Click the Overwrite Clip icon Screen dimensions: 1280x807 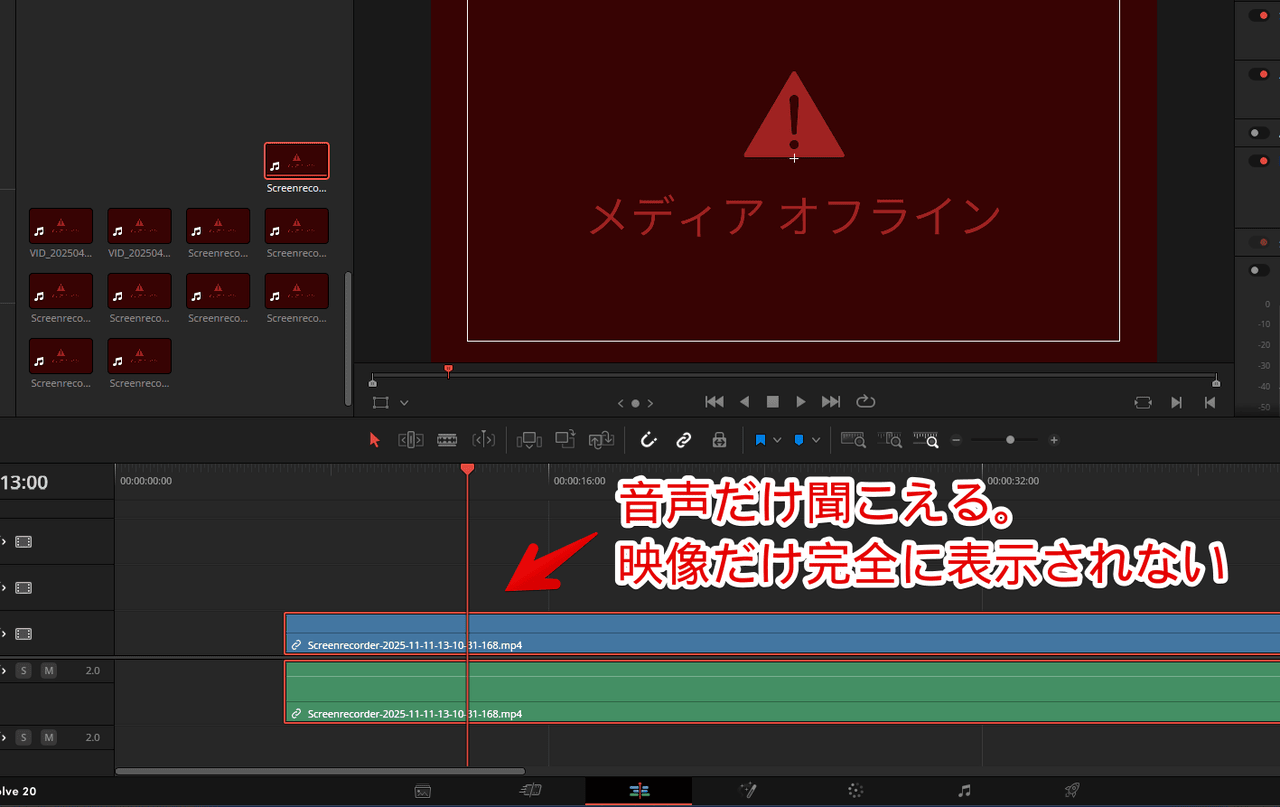coord(566,440)
